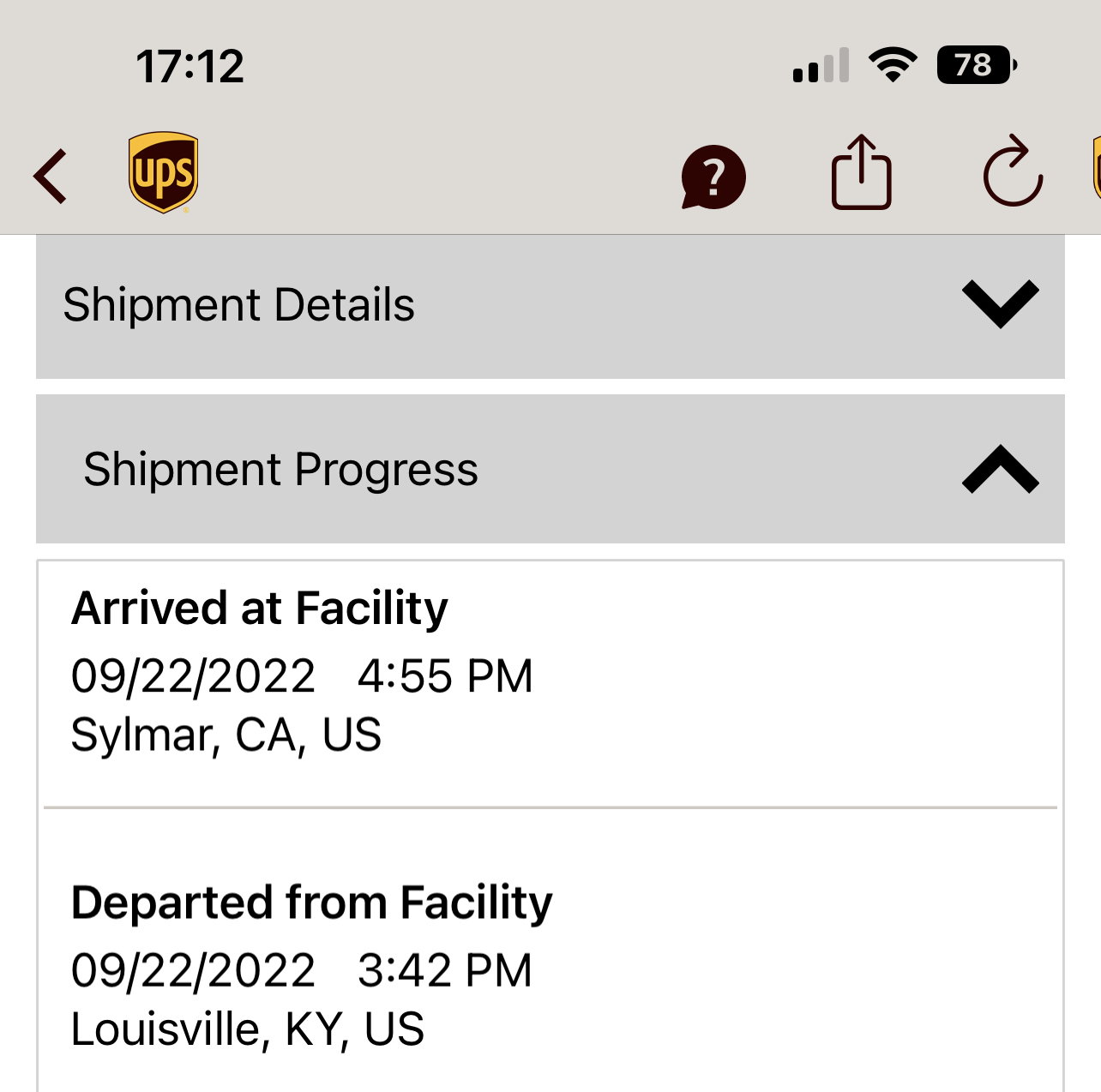The height and width of the screenshot is (1092, 1101).
Task: Tap the Wi-Fi status icon
Action: (x=893, y=64)
